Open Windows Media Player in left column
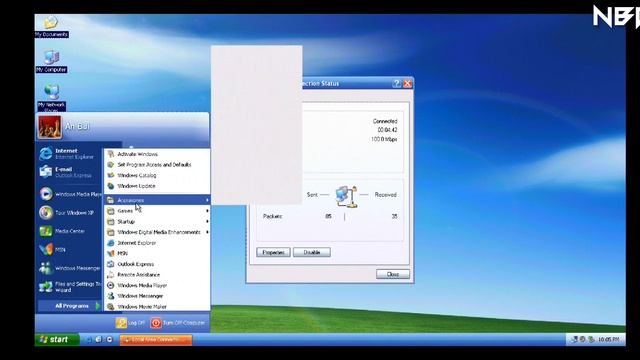The image size is (640, 360). 70,194
